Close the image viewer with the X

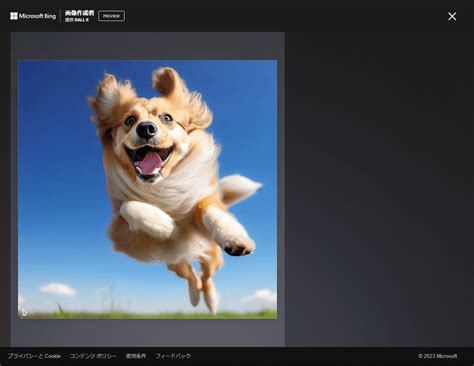(x=452, y=16)
